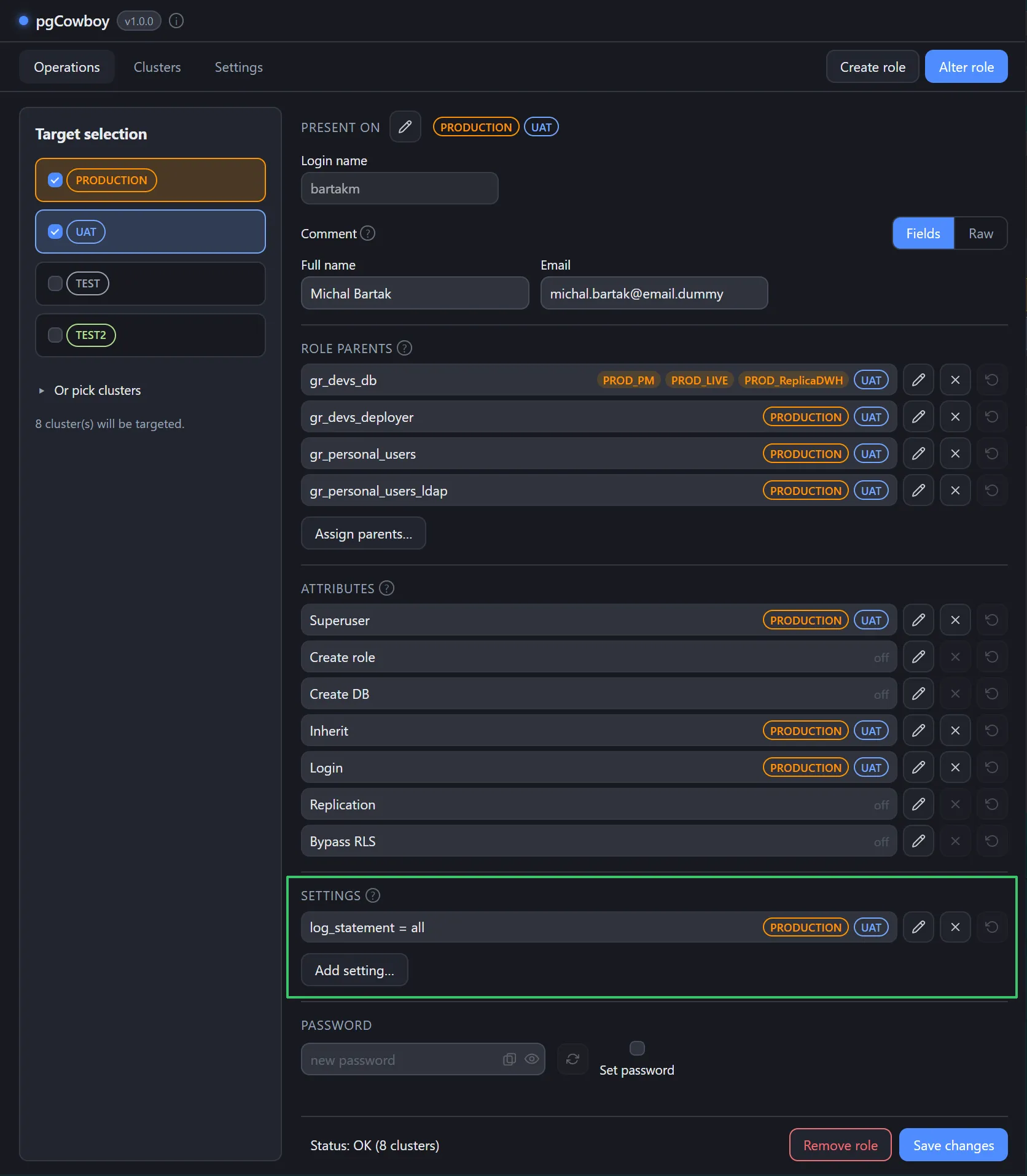Open the Settings tab
The width and height of the screenshot is (1027, 1176).
coord(239,67)
